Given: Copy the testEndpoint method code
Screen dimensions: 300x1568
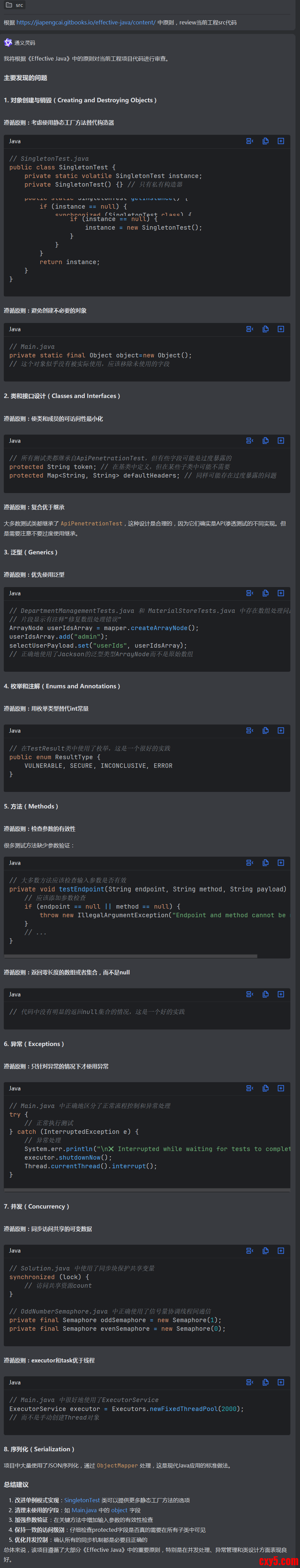Looking at the screenshot, I should (x=265, y=863).
